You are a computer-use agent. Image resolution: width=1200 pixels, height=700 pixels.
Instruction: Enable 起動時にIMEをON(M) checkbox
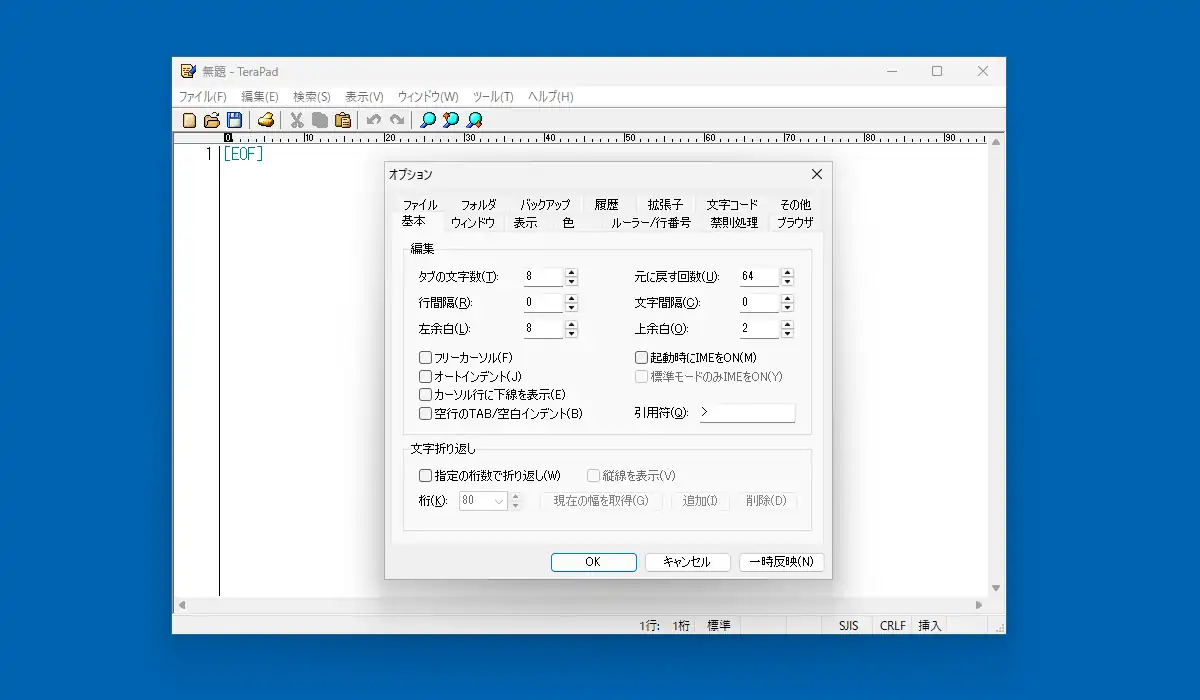[x=642, y=357]
